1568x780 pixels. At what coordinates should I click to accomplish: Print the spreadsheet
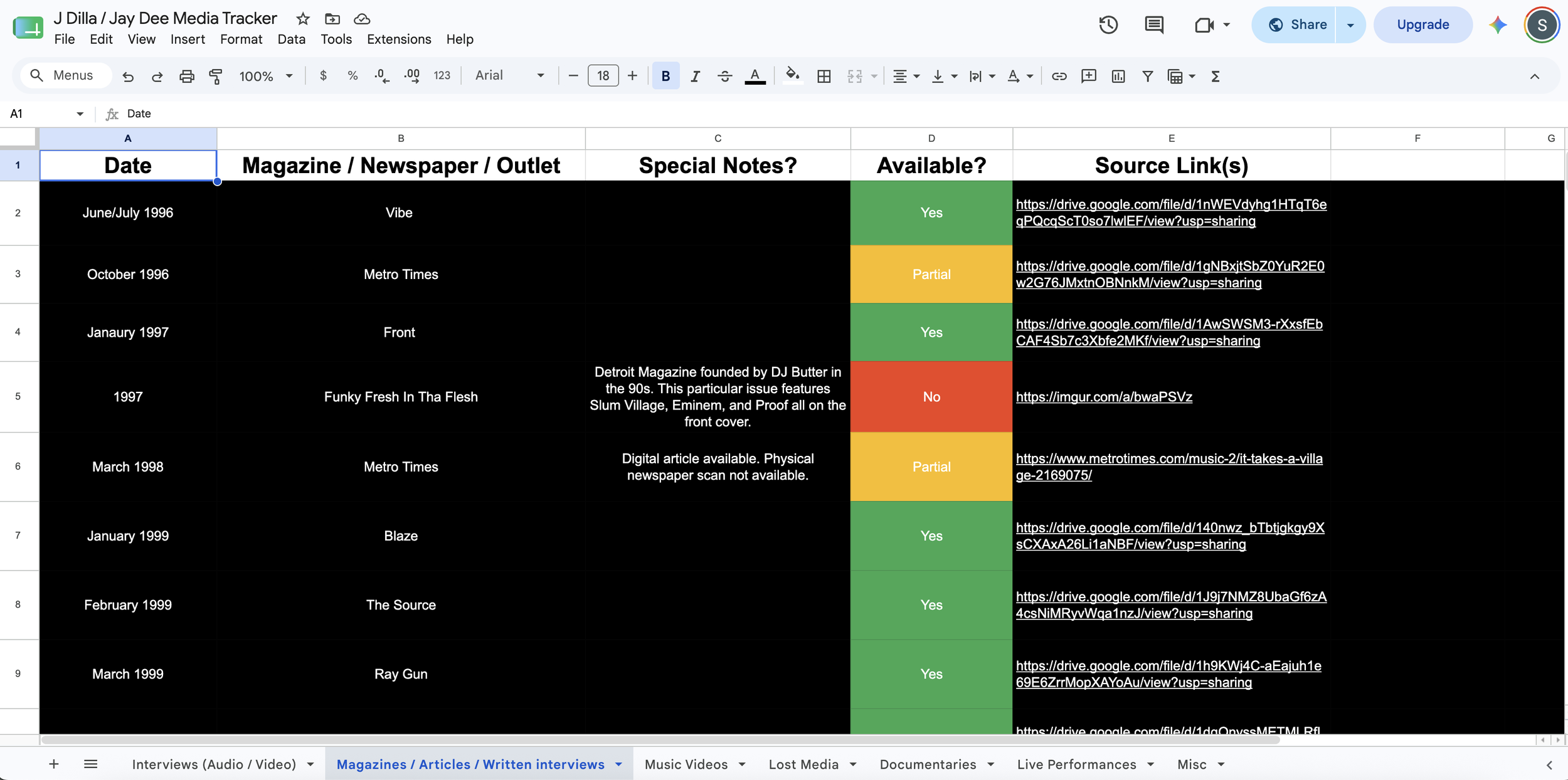pyautogui.click(x=187, y=76)
